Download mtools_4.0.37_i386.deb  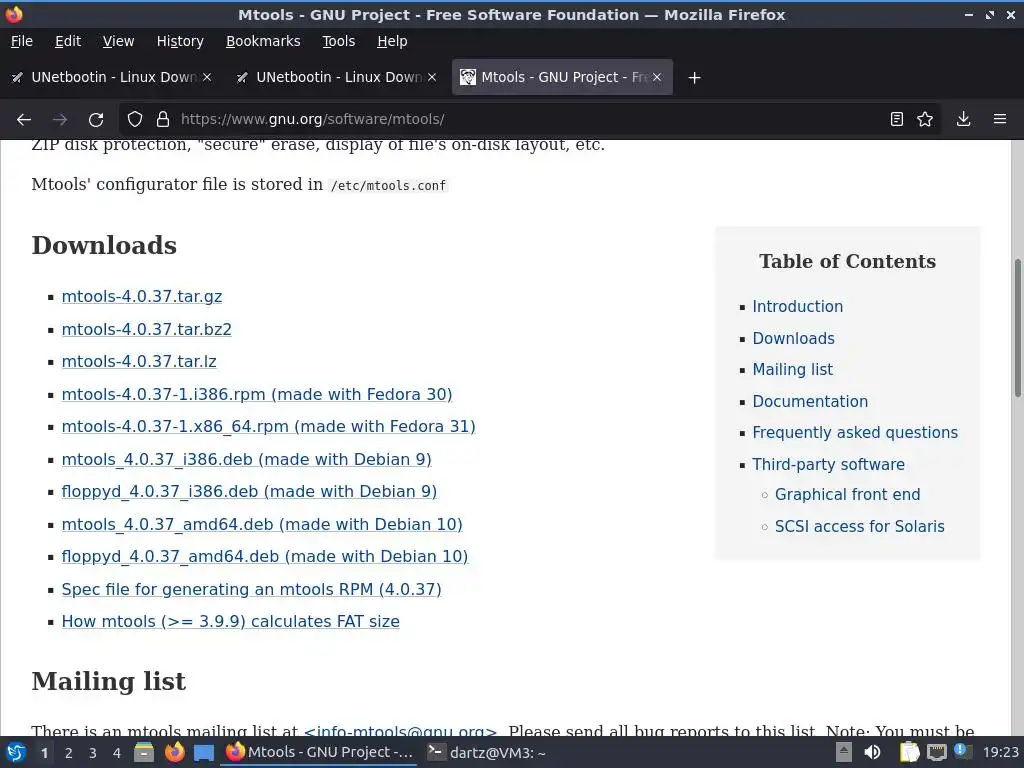click(x=246, y=459)
